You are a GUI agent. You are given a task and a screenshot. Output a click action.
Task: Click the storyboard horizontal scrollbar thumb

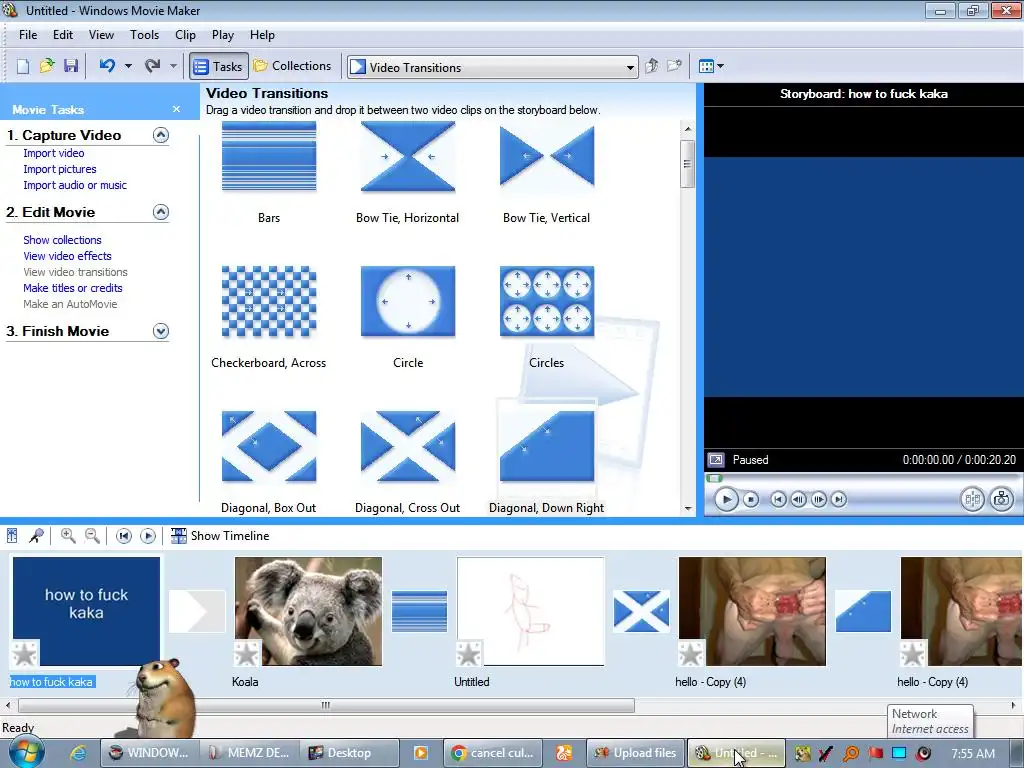pos(326,705)
